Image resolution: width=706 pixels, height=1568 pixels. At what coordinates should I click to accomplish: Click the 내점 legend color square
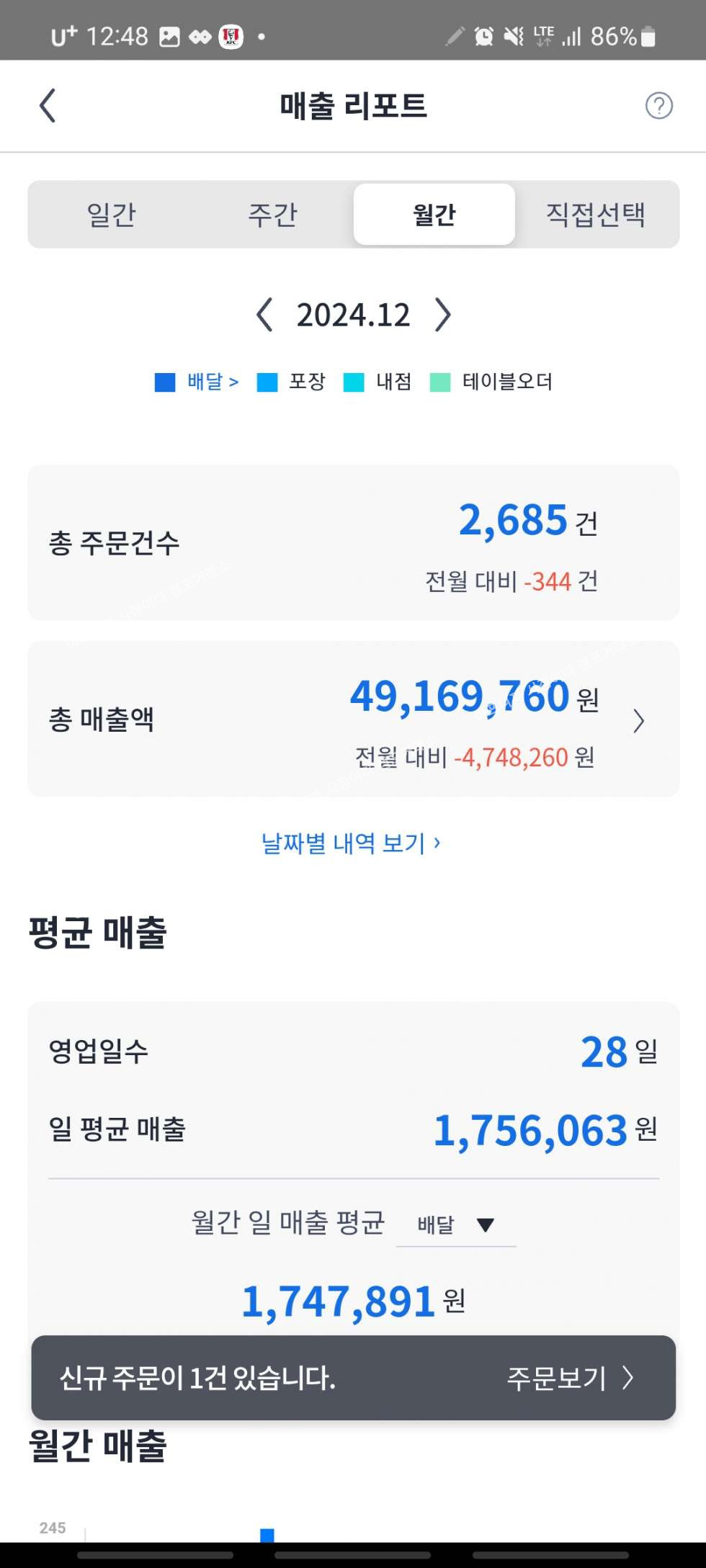click(x=354, y=382)
